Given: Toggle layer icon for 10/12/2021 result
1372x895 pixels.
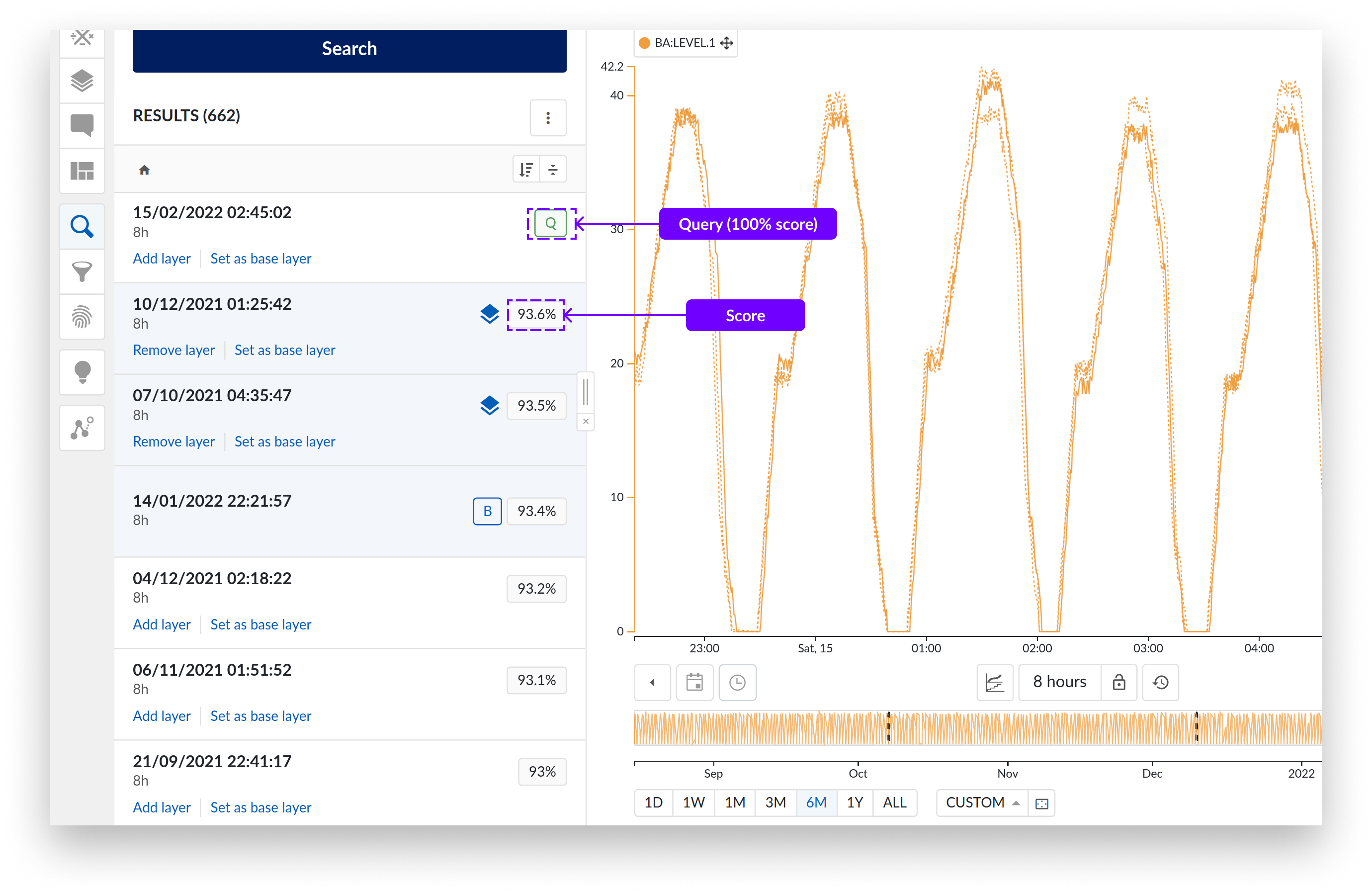Looking at the screenshot, I should [490, 314].
